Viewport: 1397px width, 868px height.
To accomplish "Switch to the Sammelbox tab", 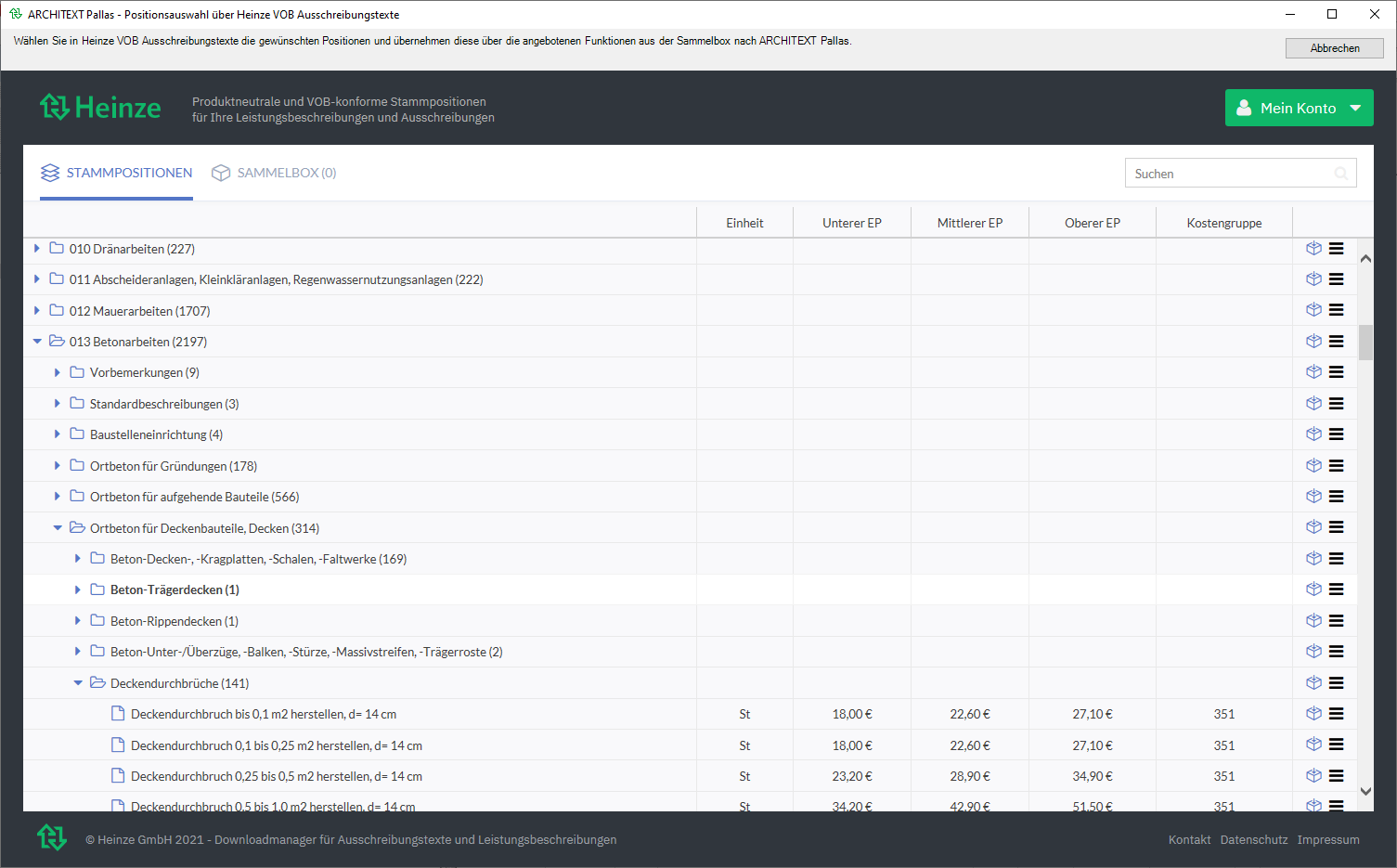I will (x=275, y=173).
